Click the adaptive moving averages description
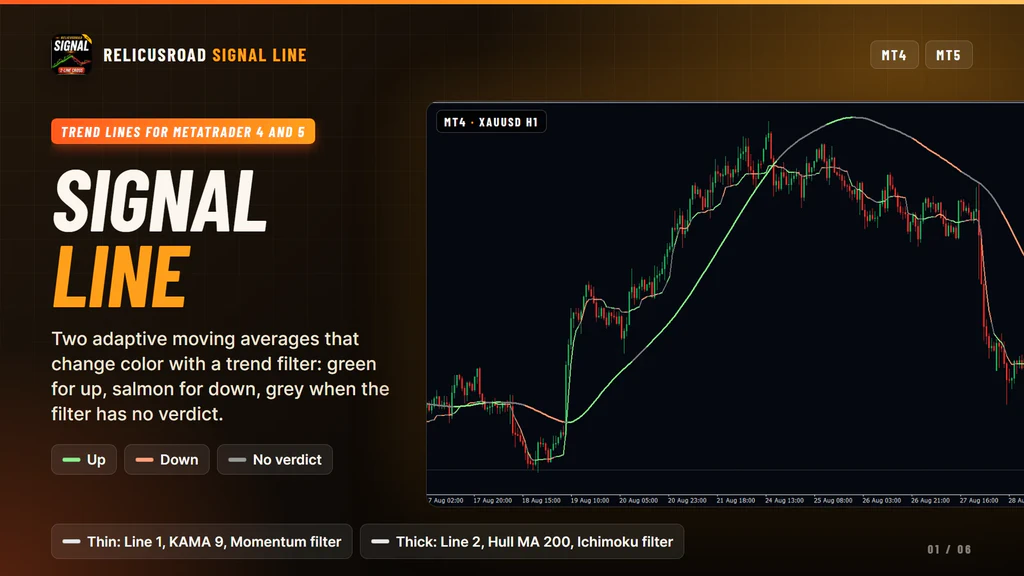This screenshot has height=576, width=1024. pyautogui.click(x=220, y=376)
